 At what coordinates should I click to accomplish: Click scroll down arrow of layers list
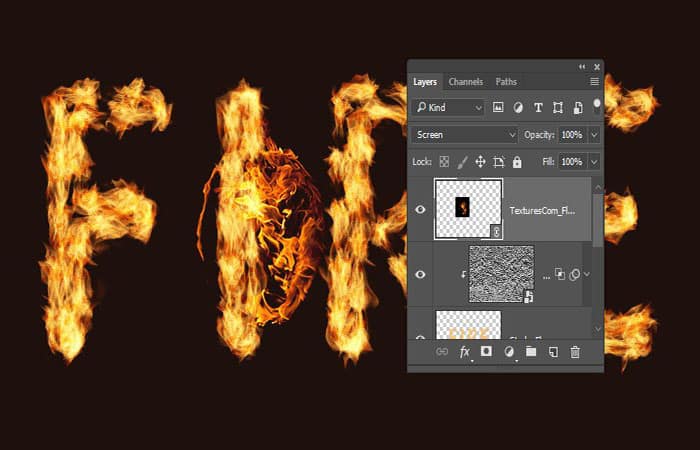click(x=598, y=329)
